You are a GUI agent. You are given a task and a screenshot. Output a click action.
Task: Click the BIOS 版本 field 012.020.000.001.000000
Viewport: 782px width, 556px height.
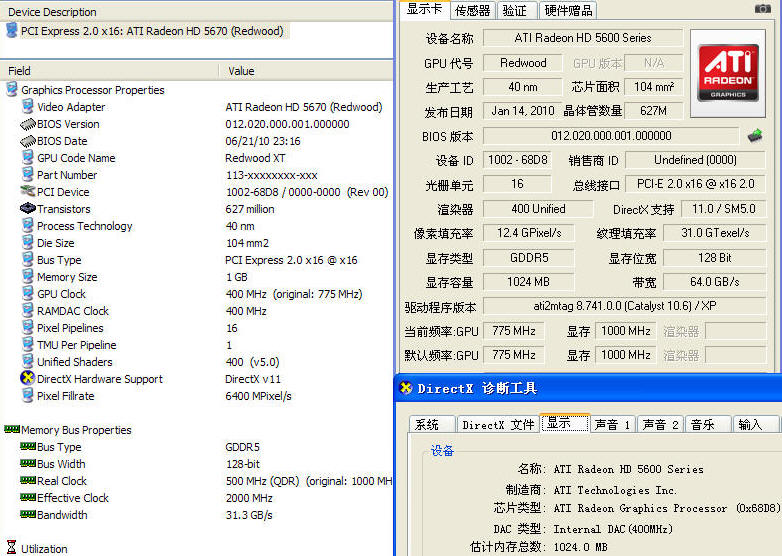pos(611,136)
